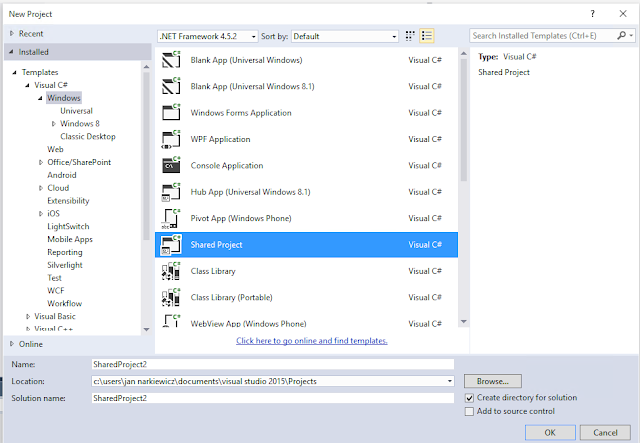The image size is (640, 443).
Task: Click the Browse... button
Action: (x=493, y=381)
